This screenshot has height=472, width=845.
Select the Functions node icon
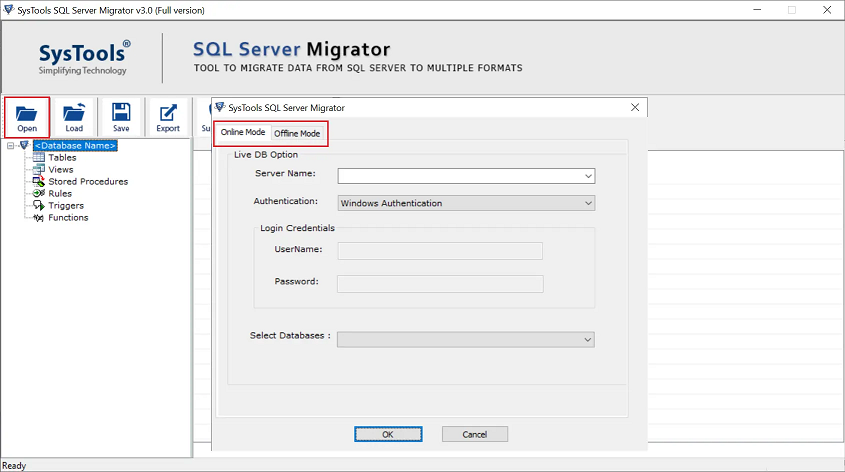pyautogui.click(x=39, y=218)
